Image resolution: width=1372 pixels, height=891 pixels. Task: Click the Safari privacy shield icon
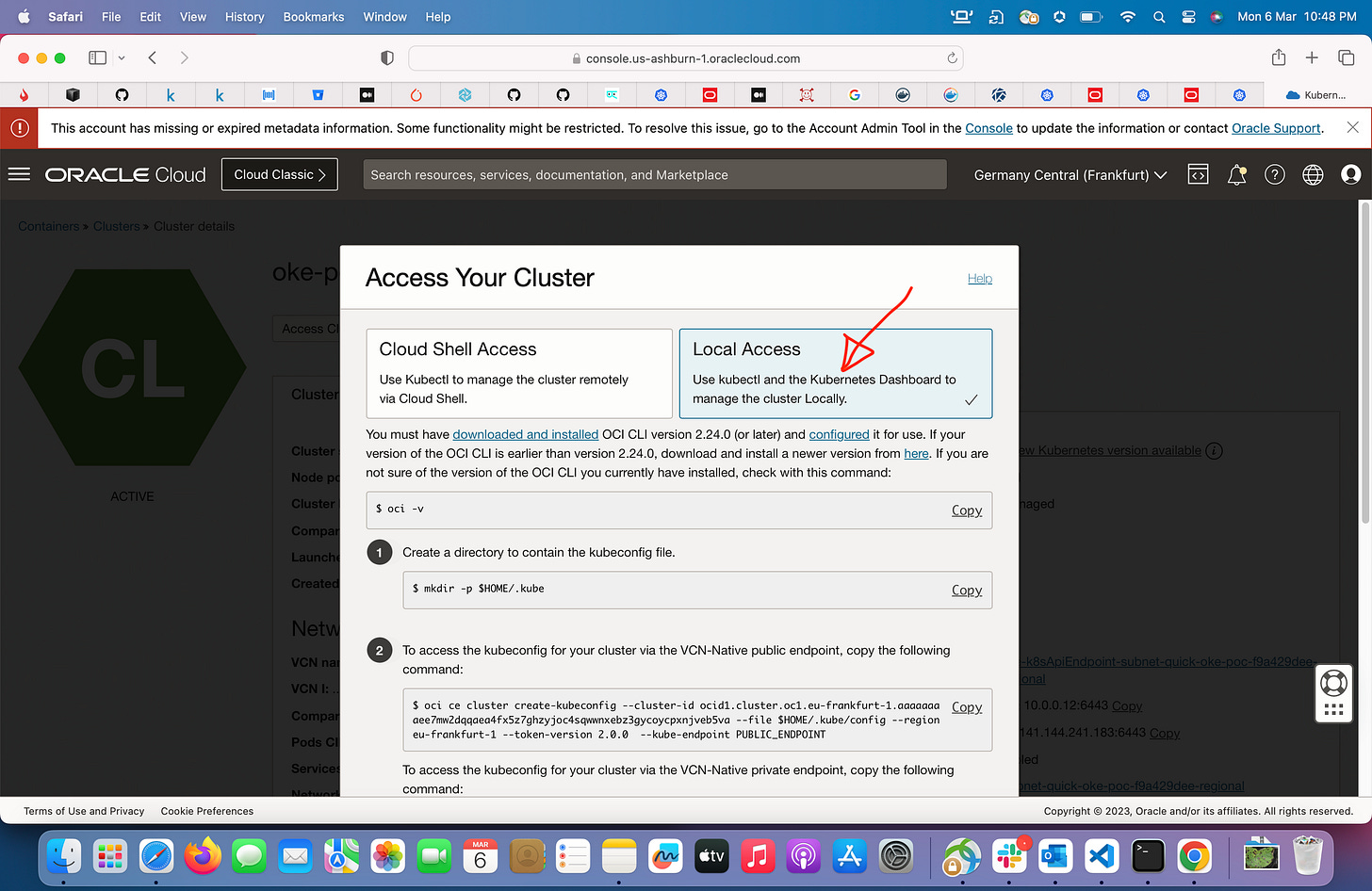386,58
